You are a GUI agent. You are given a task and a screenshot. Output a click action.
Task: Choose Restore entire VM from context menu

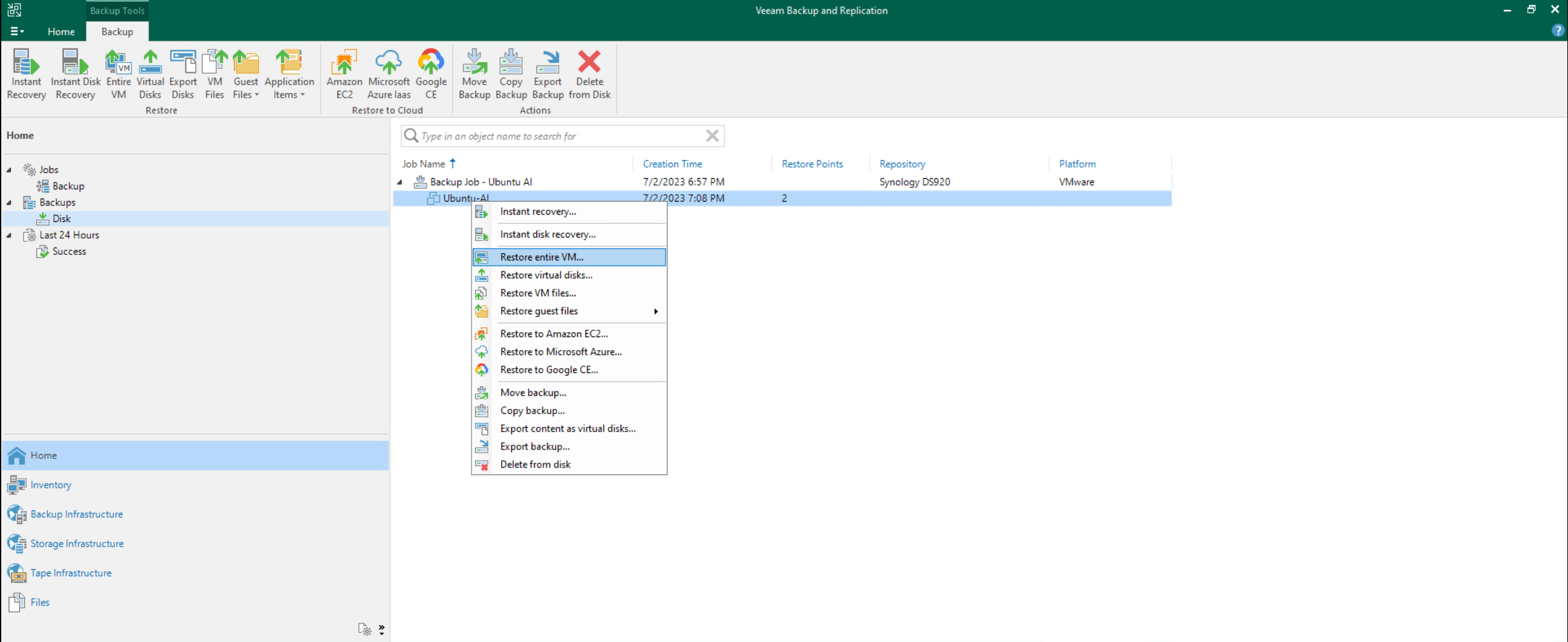(569, 257)
